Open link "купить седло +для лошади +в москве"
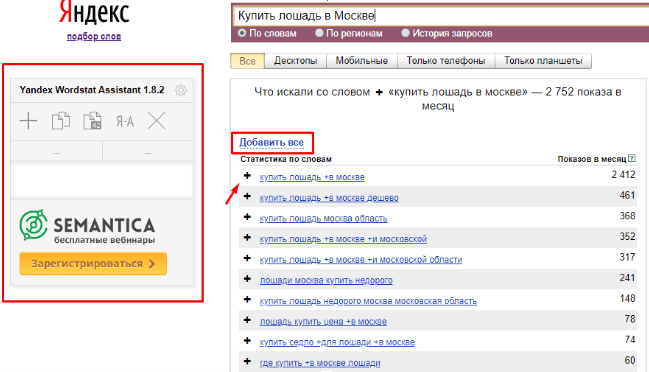Viewport: 649px width, 372px height. coord(337,342)
